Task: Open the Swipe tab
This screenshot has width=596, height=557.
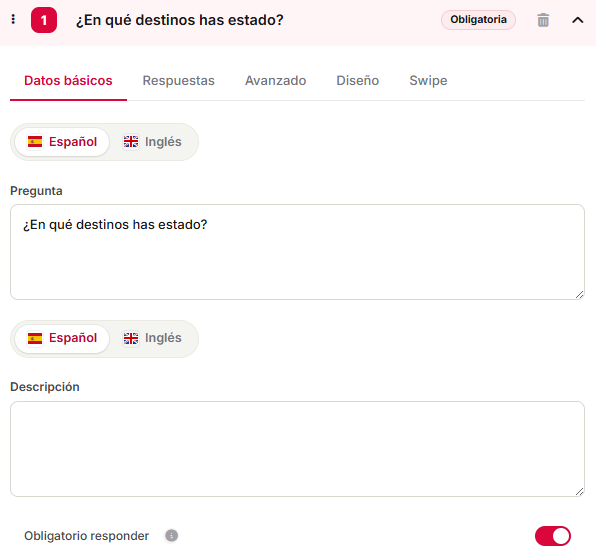Action: click(428, 81)
